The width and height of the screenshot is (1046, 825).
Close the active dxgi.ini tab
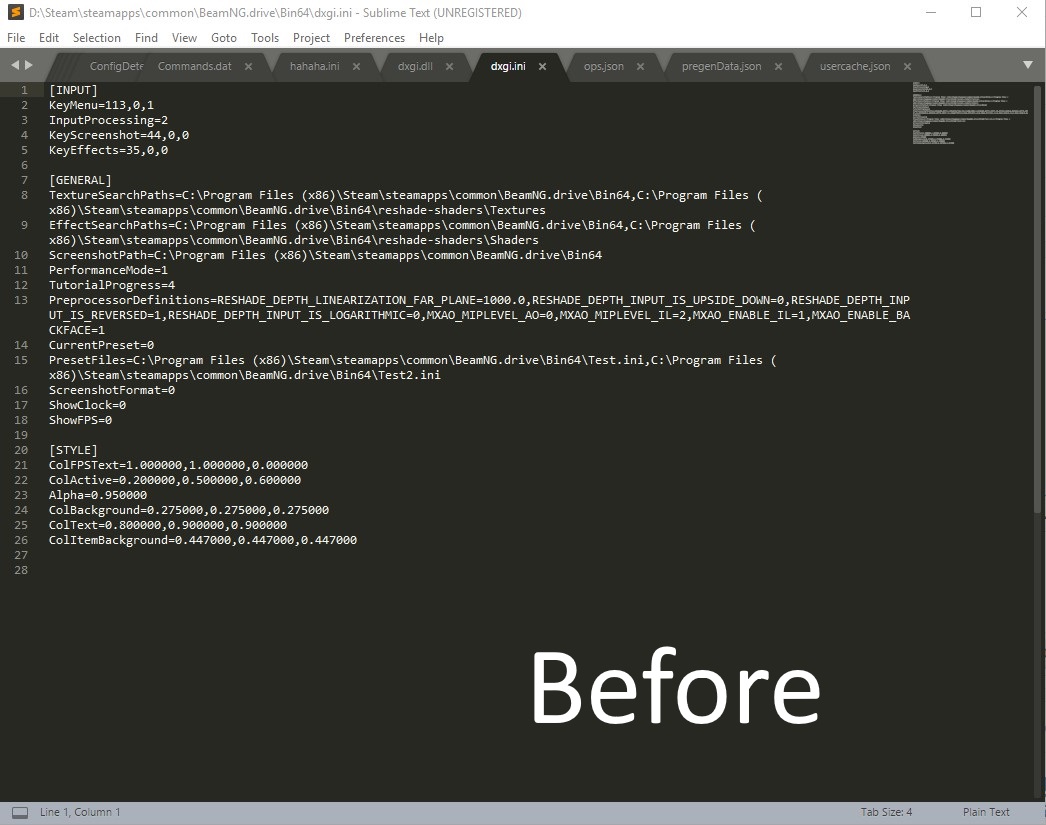point(542,66)
